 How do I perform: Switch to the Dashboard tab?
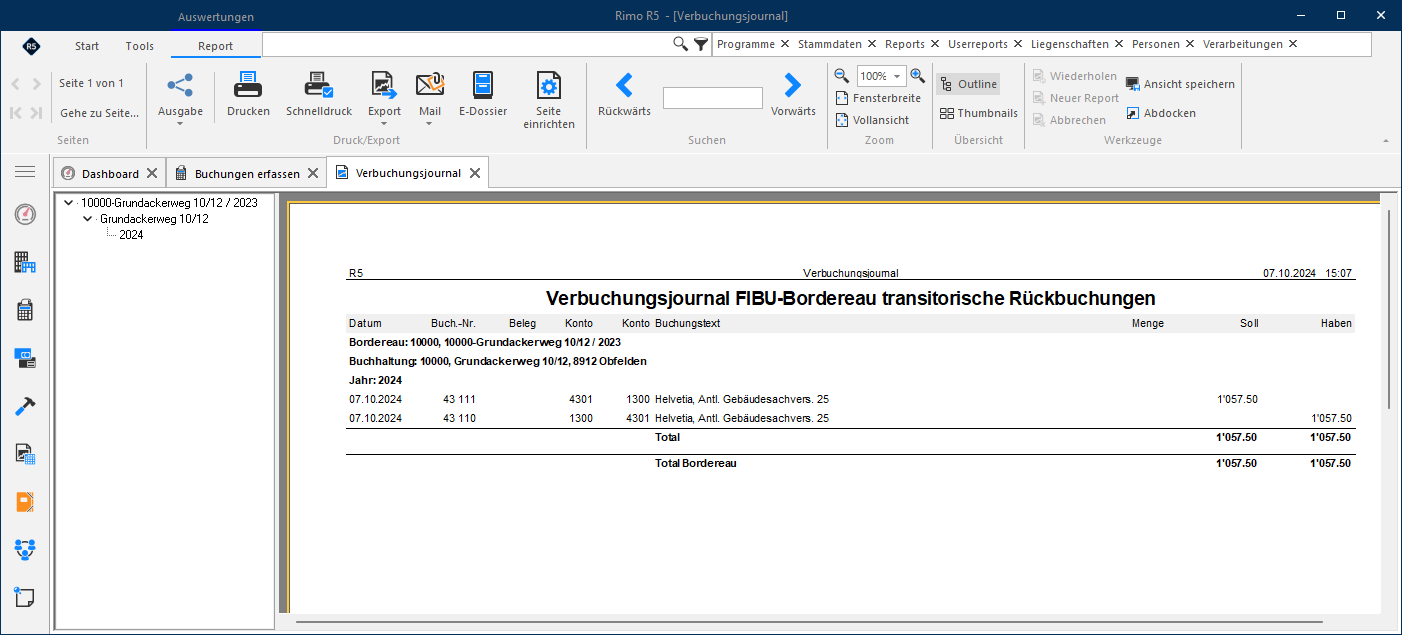[110, 174]
